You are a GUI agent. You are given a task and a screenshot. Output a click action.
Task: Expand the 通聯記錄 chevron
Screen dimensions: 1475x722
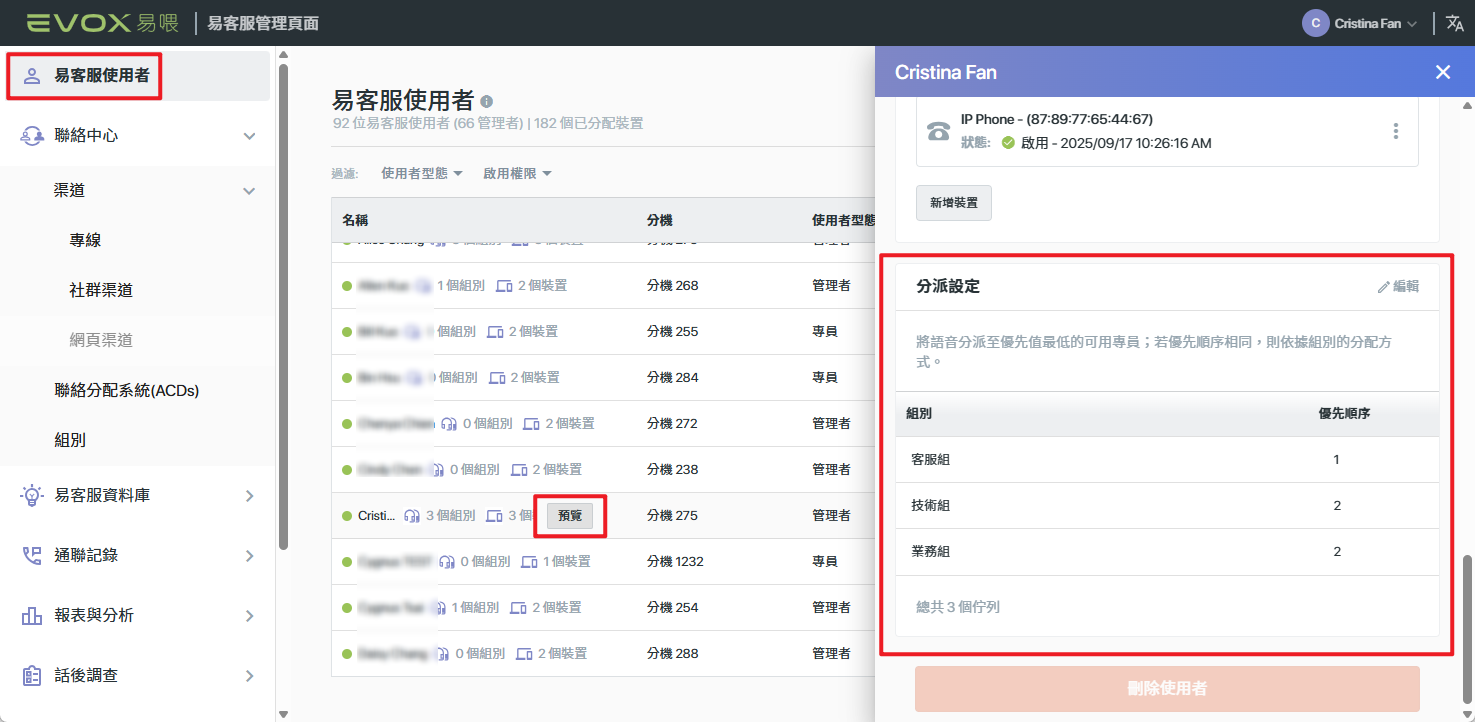point(250,556)
